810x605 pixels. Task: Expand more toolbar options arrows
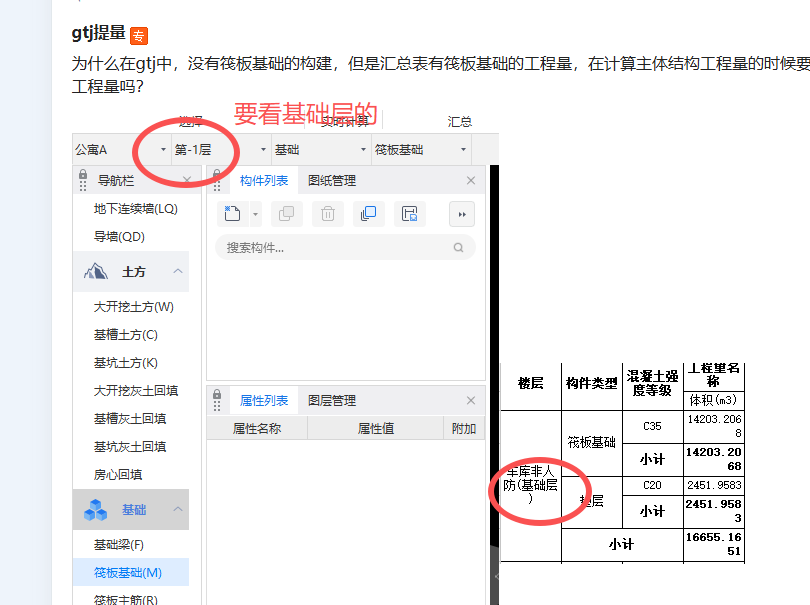tap(462, 214)
